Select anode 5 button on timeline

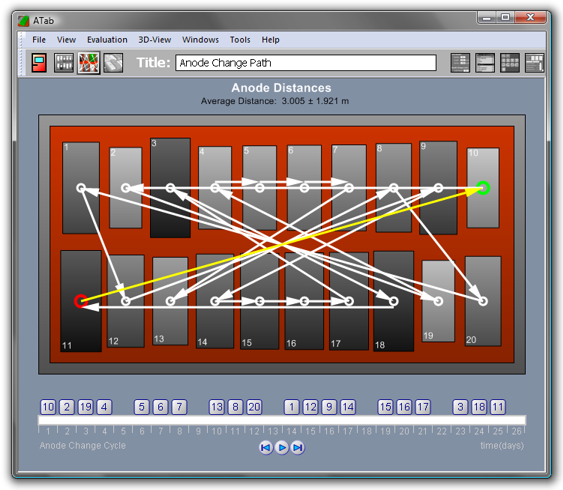(142, 407)
